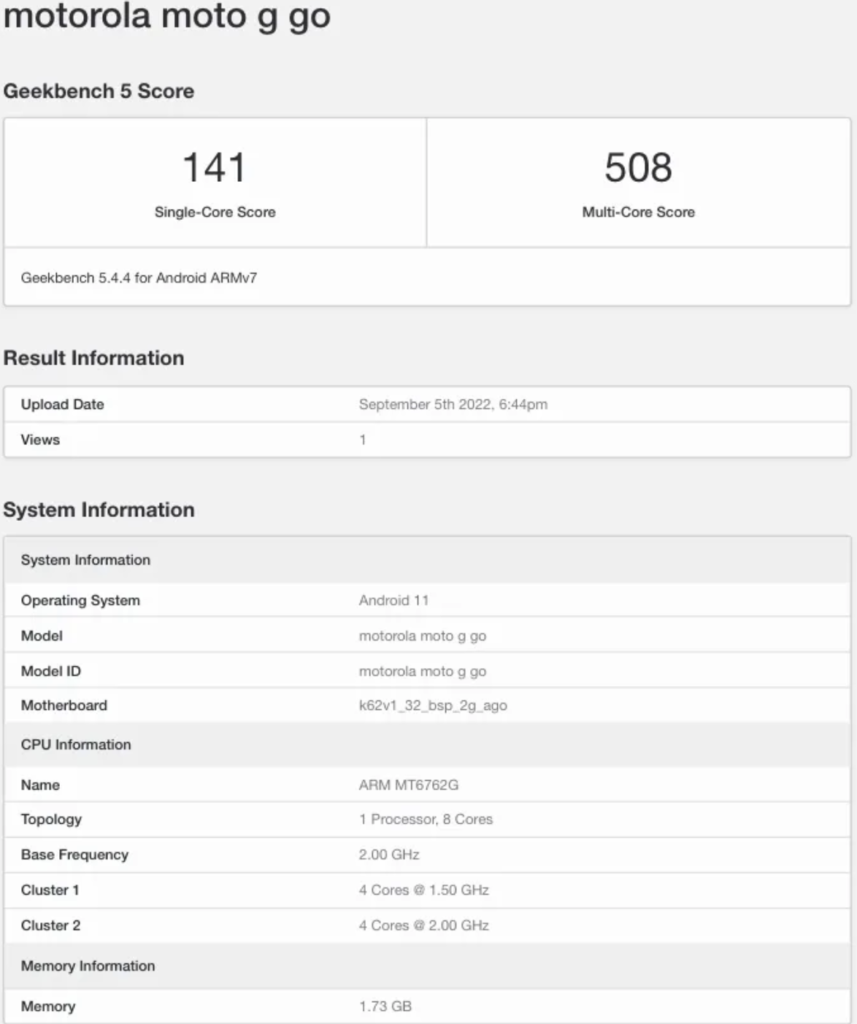This screenshot has width=857, height=1024.
Task: Click the Cluster 2 value 4 Cores @ 2.00 GHz
Action: pyautogui.click(x=424, y=925)
